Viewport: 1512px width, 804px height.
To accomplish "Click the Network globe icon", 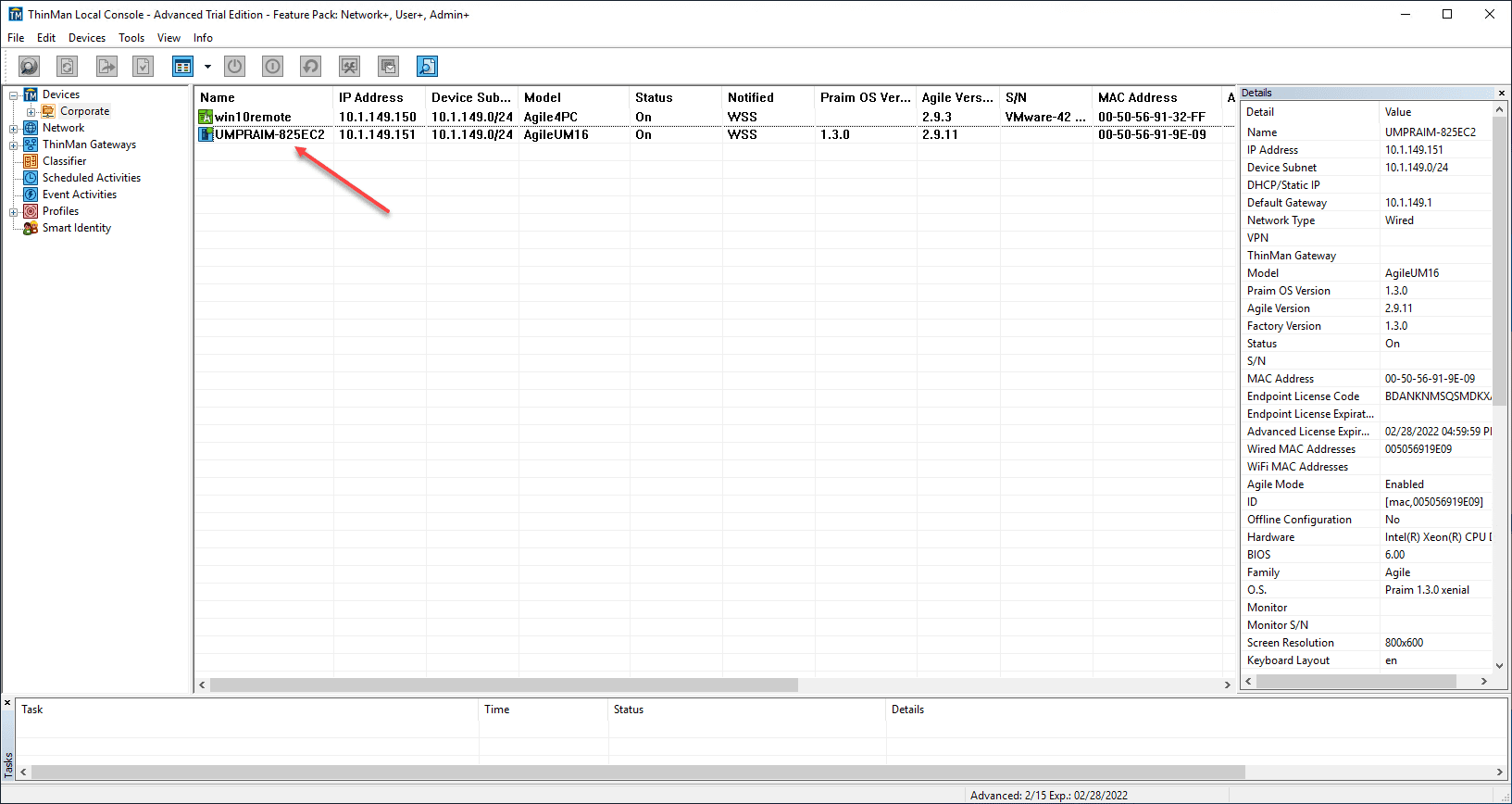I will coord(31,128).
